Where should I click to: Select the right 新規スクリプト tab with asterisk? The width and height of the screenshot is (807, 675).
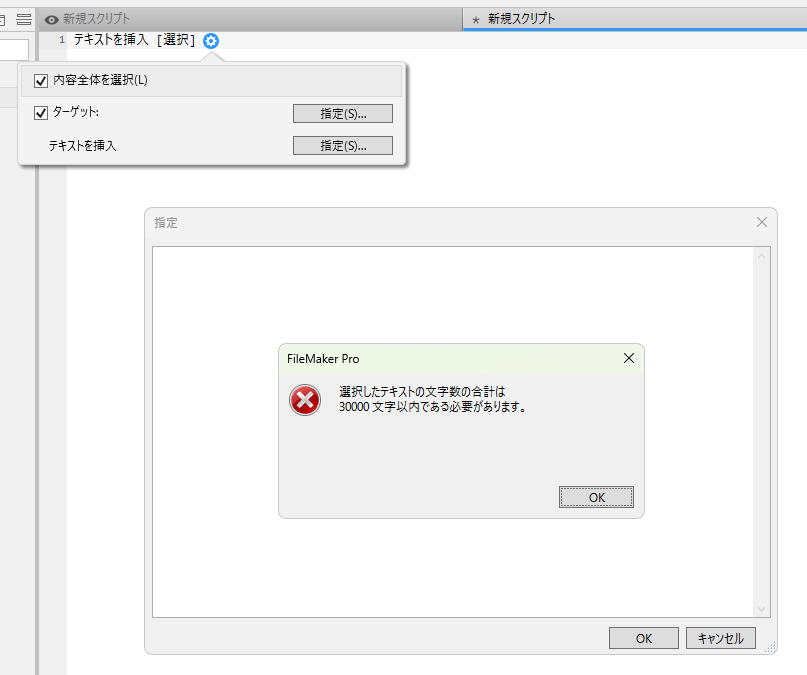635,20
